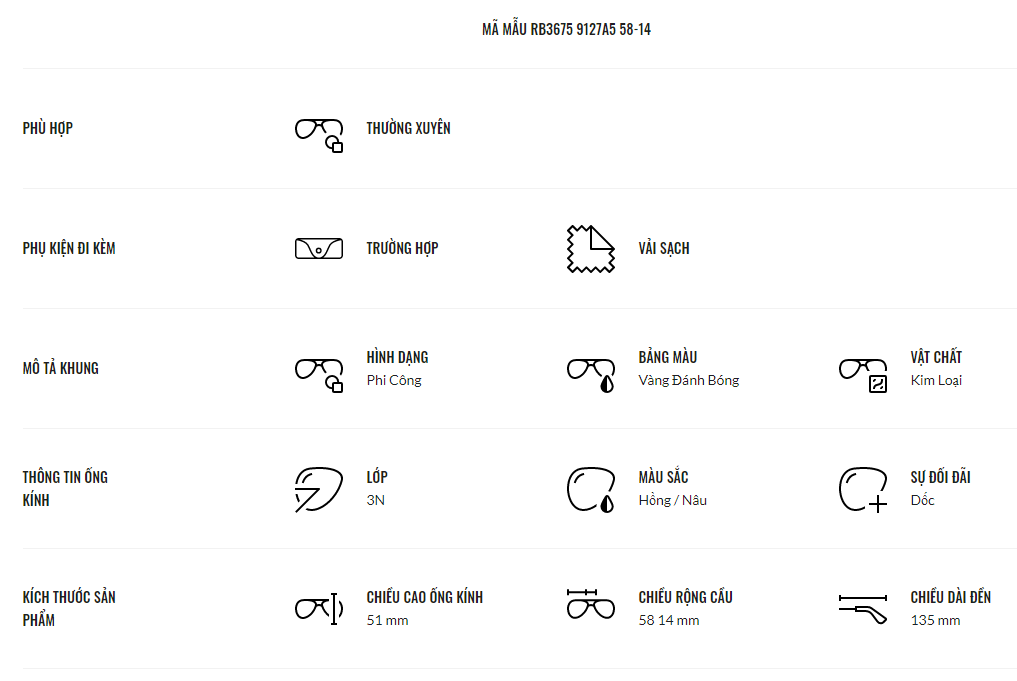This screenshot has height=681, width=1017.
Task: Click the cleaning cloth icon for Vải Sạch
Action: click(x=590, y=249)
